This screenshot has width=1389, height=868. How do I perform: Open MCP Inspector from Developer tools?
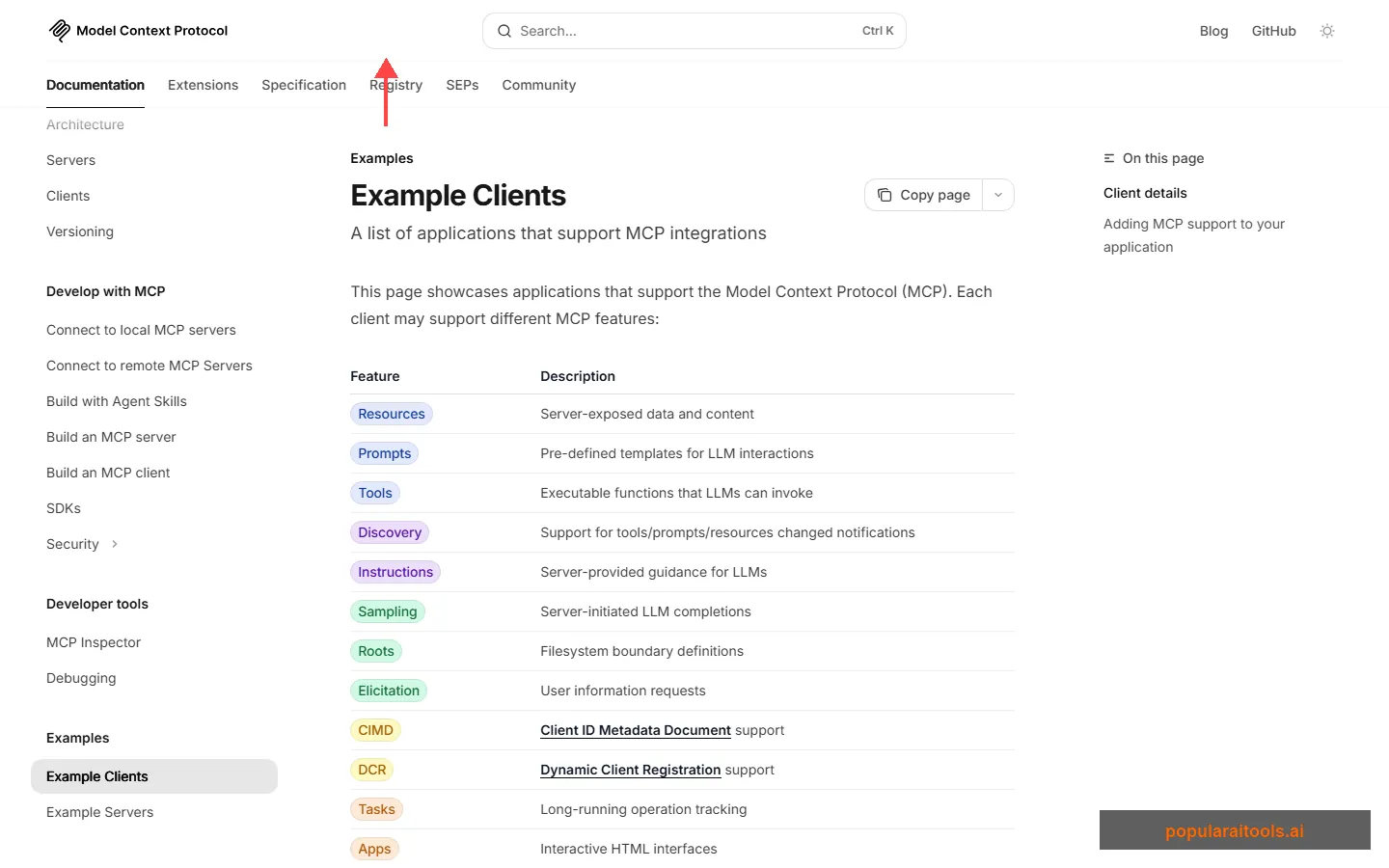pos(94,642)
